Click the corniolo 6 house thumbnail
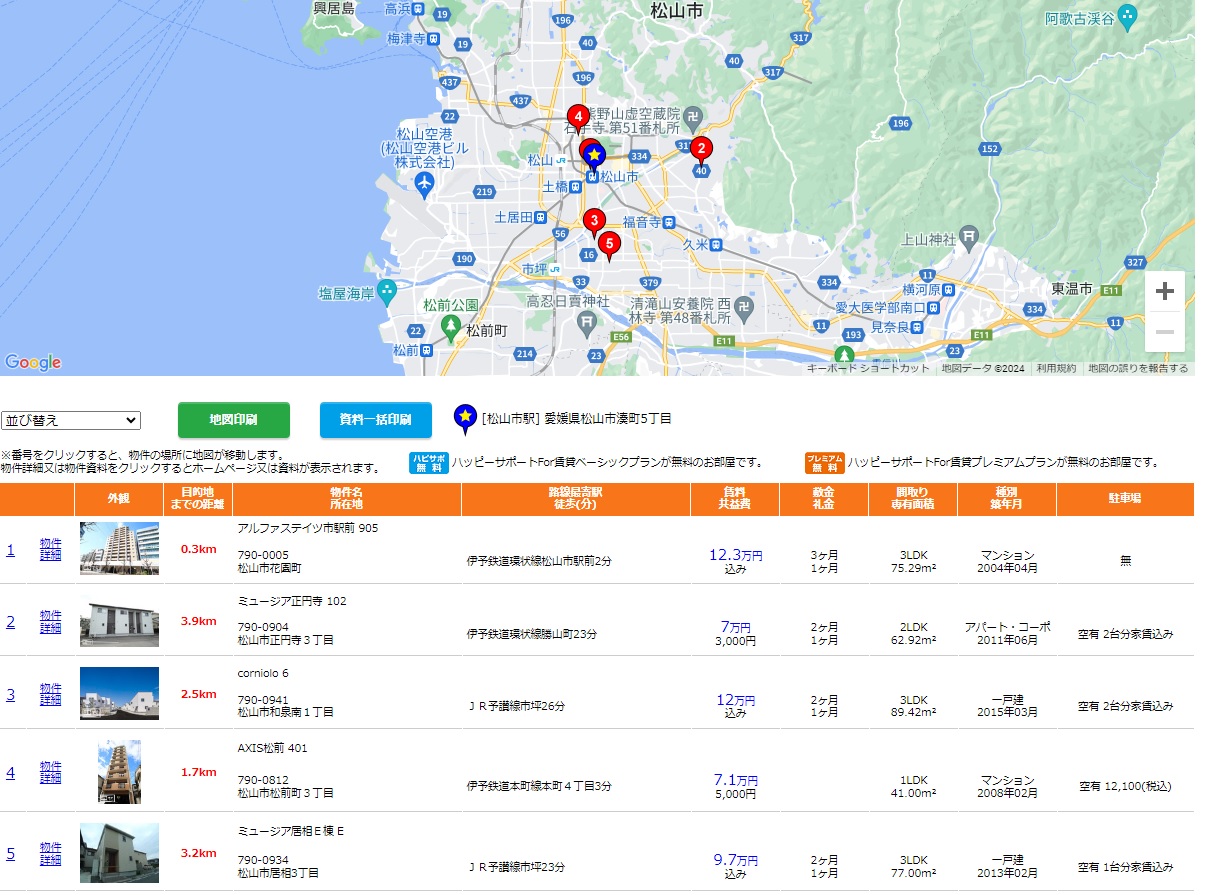The image size is (1205, 895). pyautogui.click(x=119, y=693)
